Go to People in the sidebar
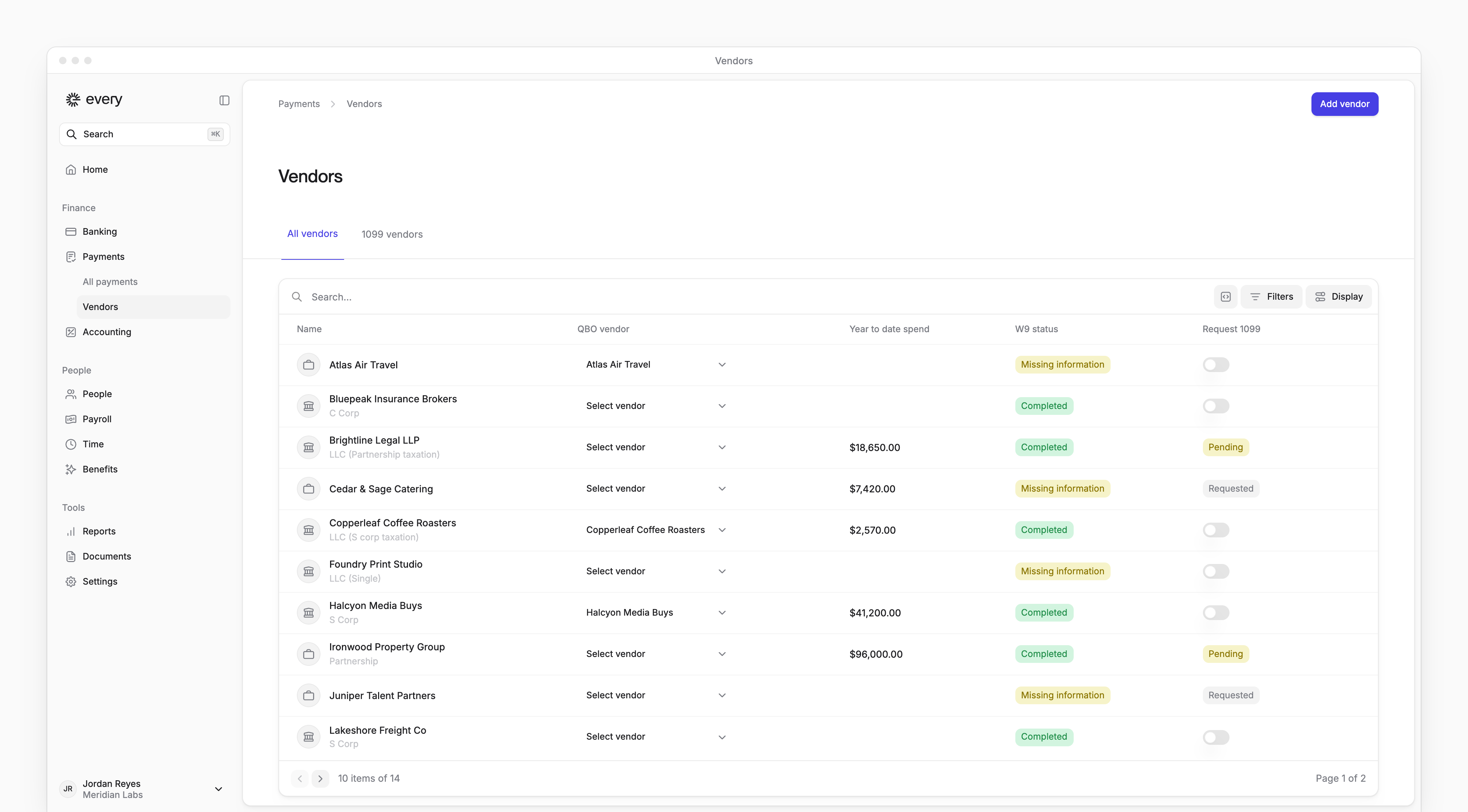The image size is (1468, 812). [x=145, y=394]
